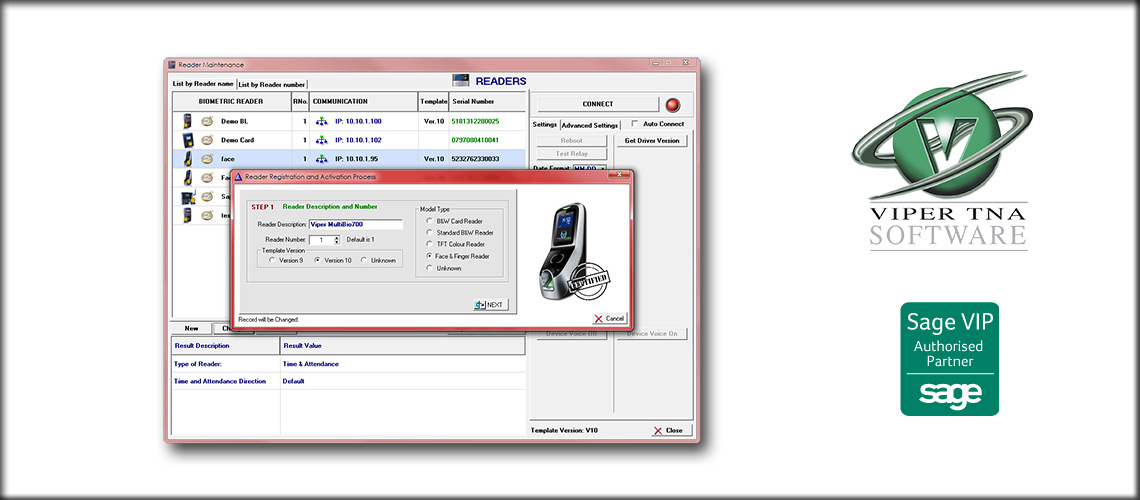
Task: Click the Demo Card reader name
Action: pos(238,140)
